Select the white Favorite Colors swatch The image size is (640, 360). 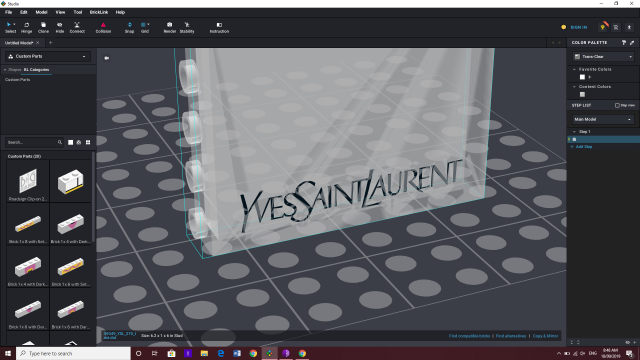tap(582, 77)
